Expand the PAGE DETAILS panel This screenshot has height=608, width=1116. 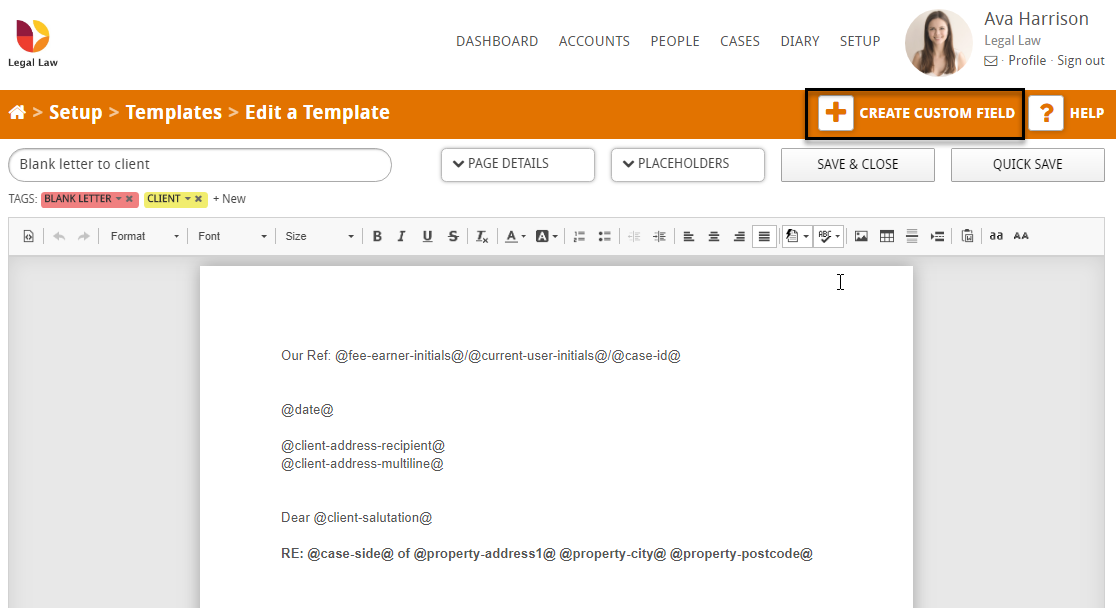click(x=517, y=164)
